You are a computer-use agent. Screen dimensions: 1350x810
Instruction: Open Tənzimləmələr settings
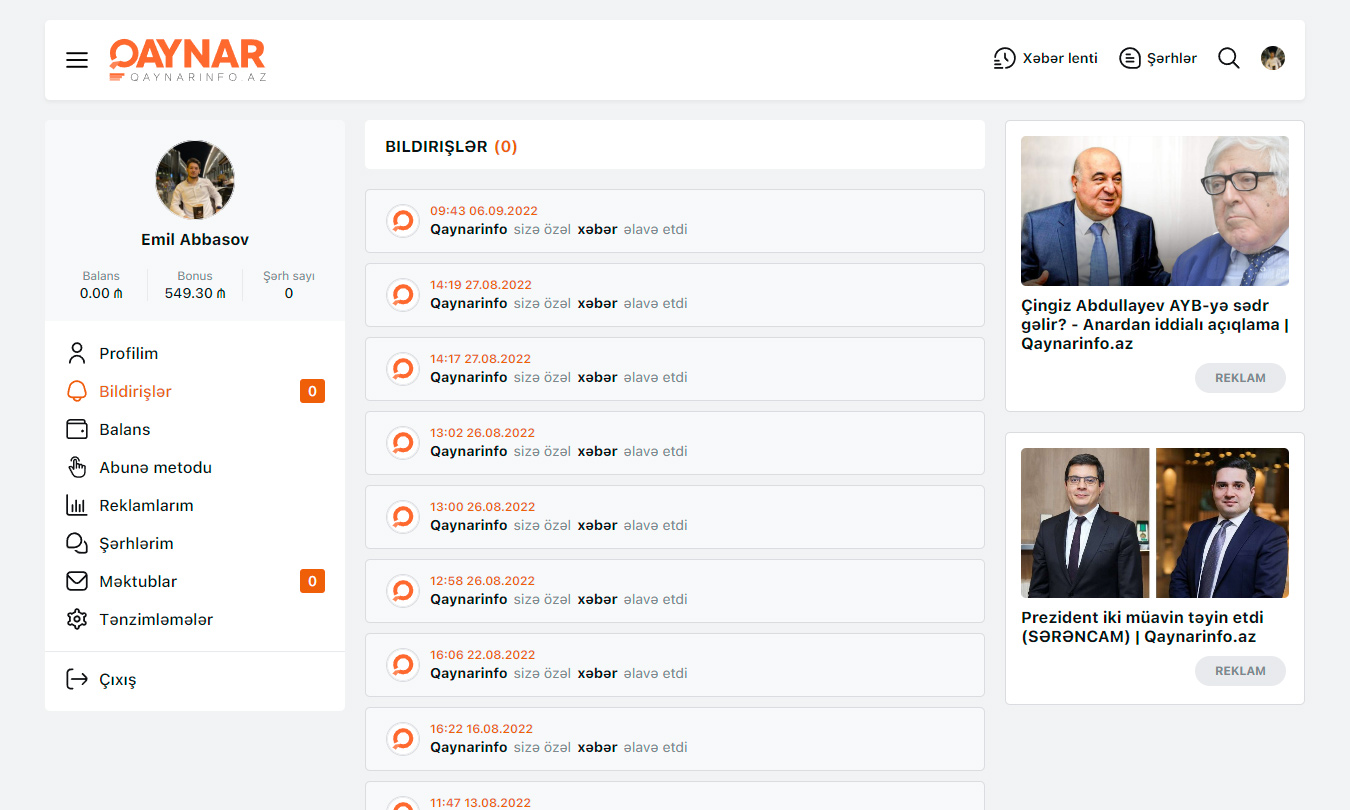click(155, 619)
